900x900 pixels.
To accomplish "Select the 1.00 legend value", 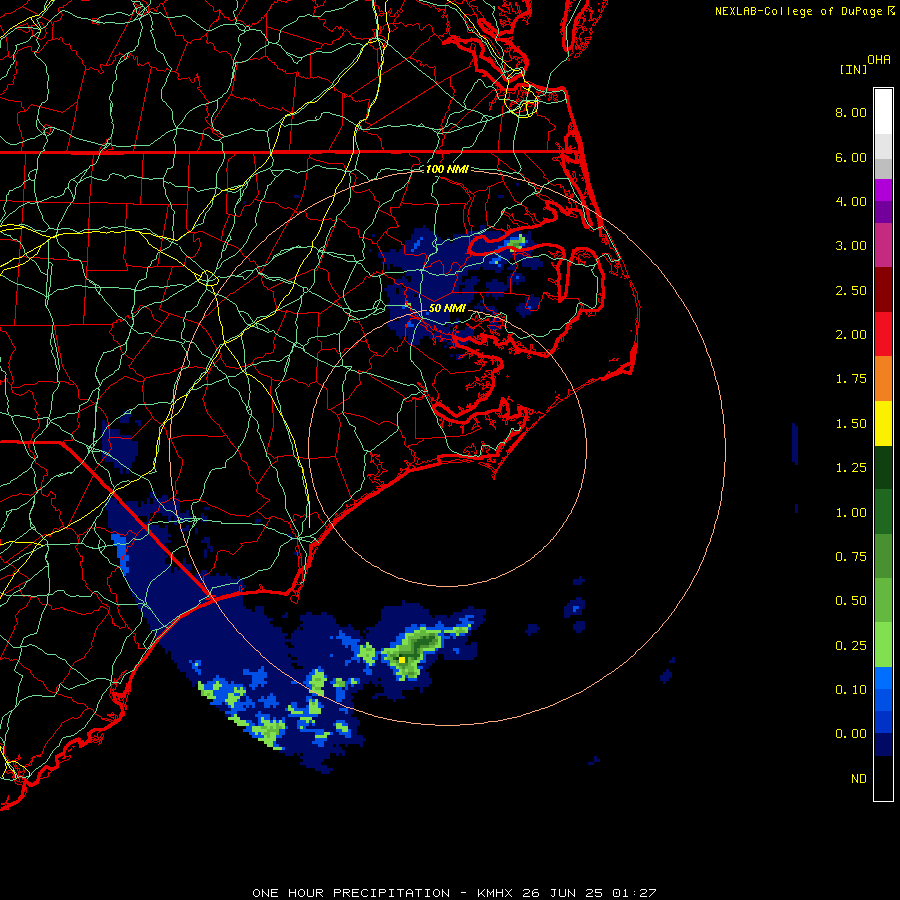I will coord(851,513).
